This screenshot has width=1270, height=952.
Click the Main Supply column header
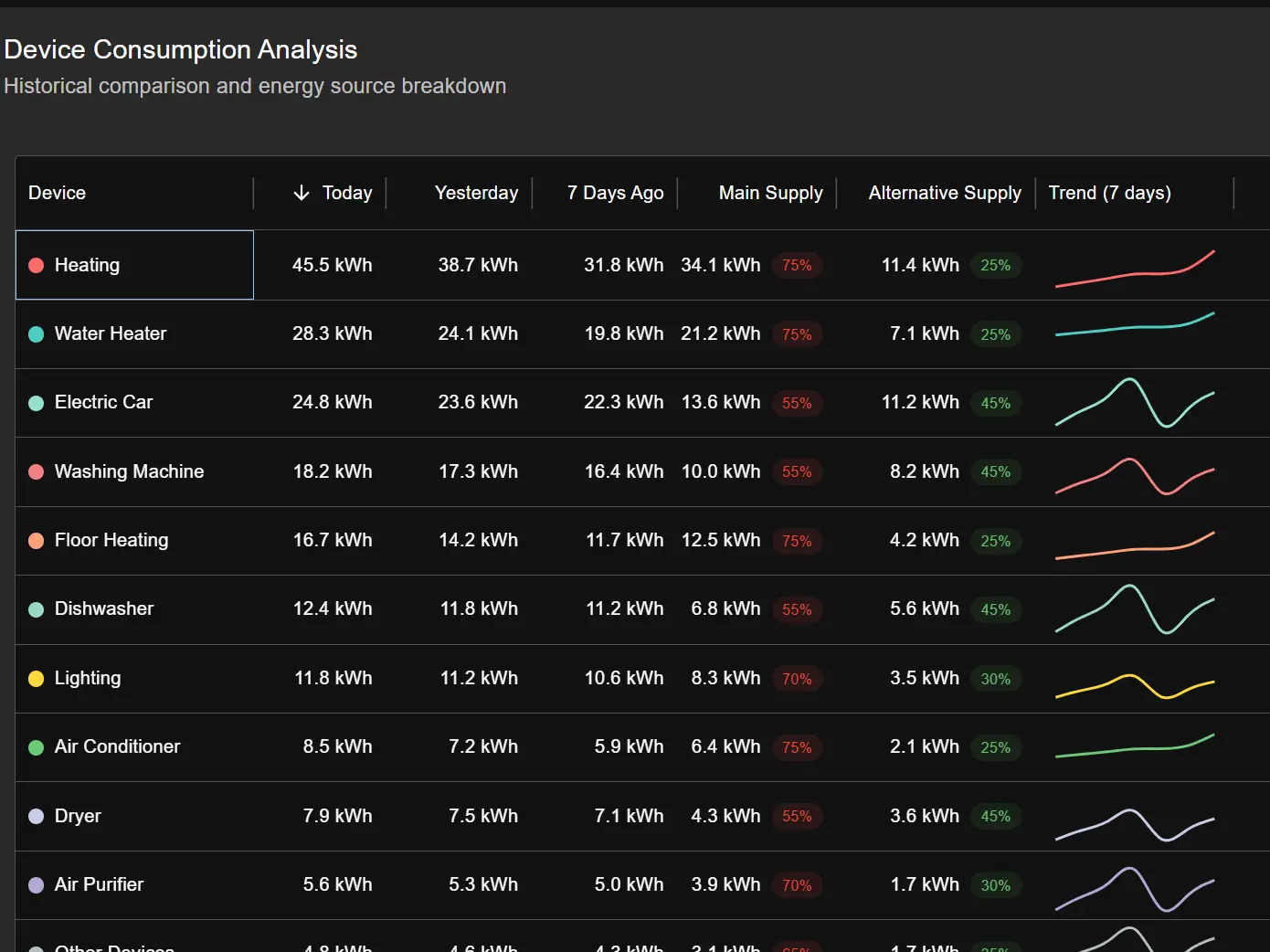tap(770, 193)
